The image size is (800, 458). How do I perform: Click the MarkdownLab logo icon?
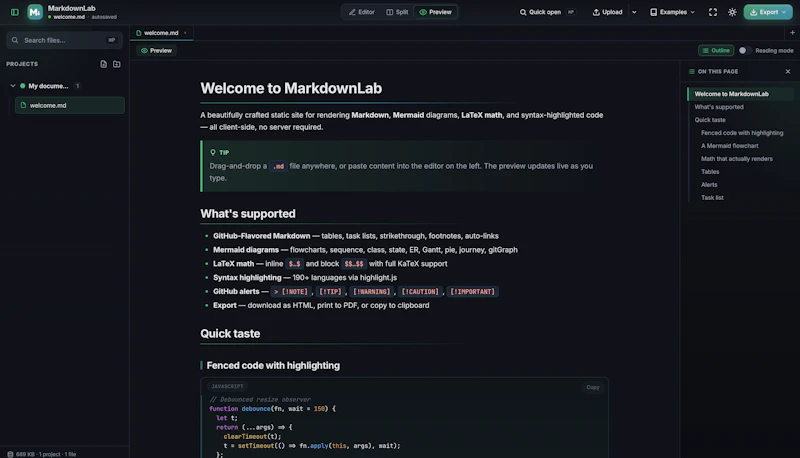35,12
